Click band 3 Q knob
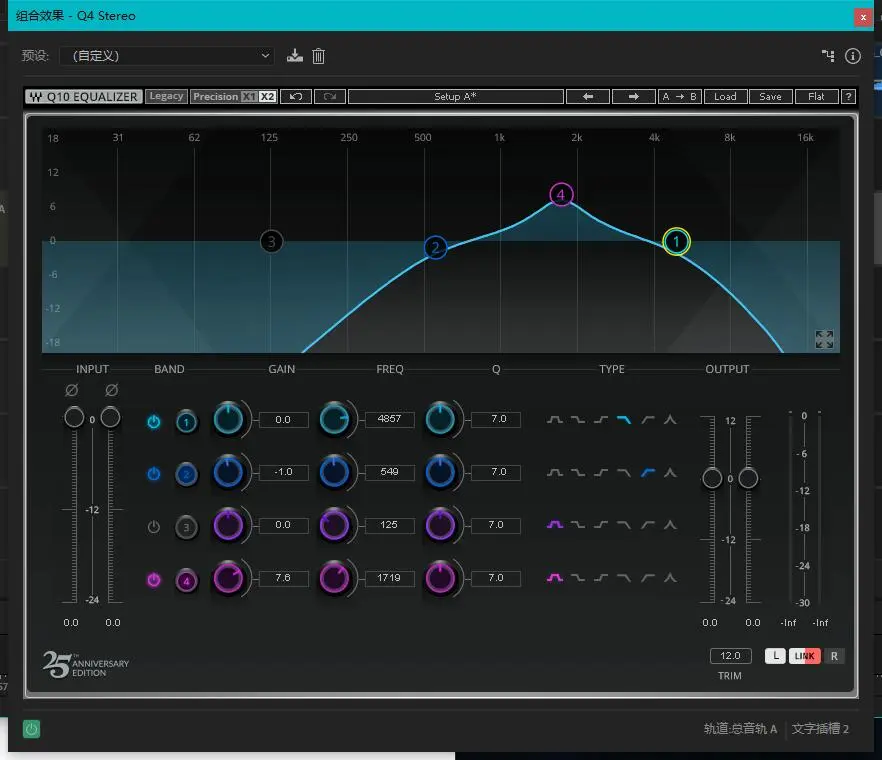The image size is (882, 760). (440, 525)
